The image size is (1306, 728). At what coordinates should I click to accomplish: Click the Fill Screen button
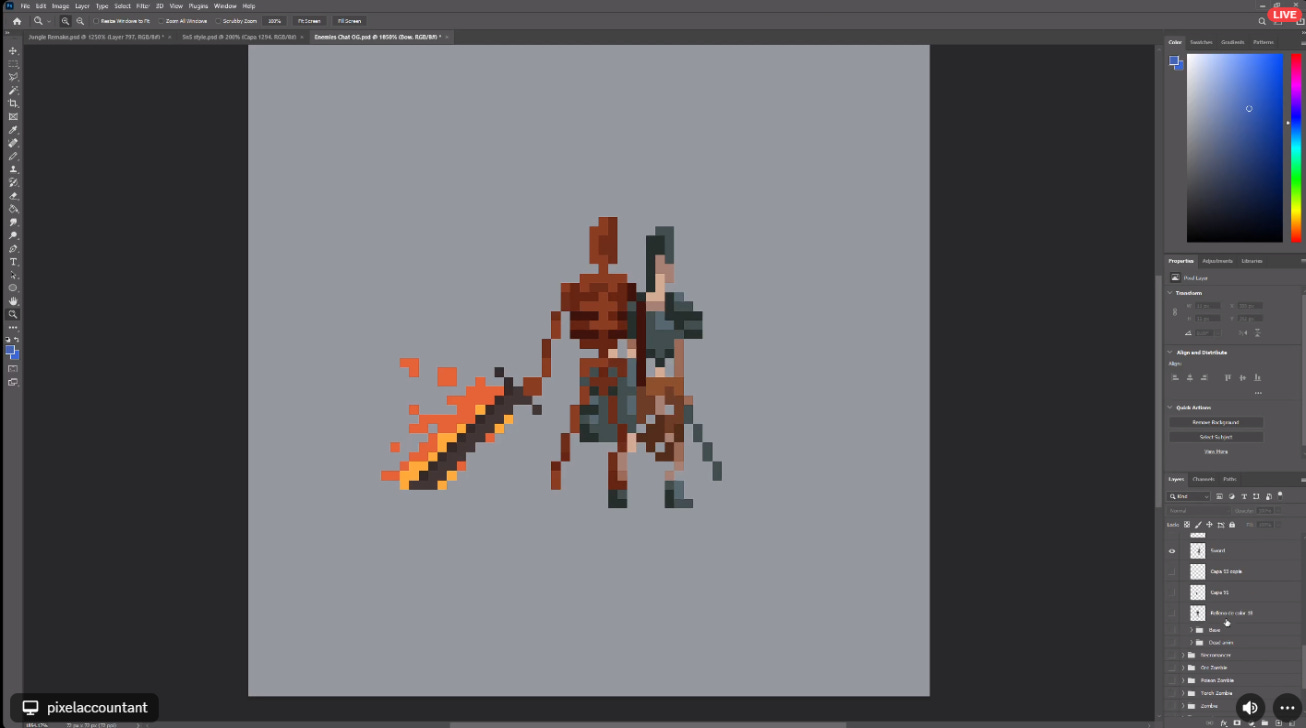click(x=348, y=21)
